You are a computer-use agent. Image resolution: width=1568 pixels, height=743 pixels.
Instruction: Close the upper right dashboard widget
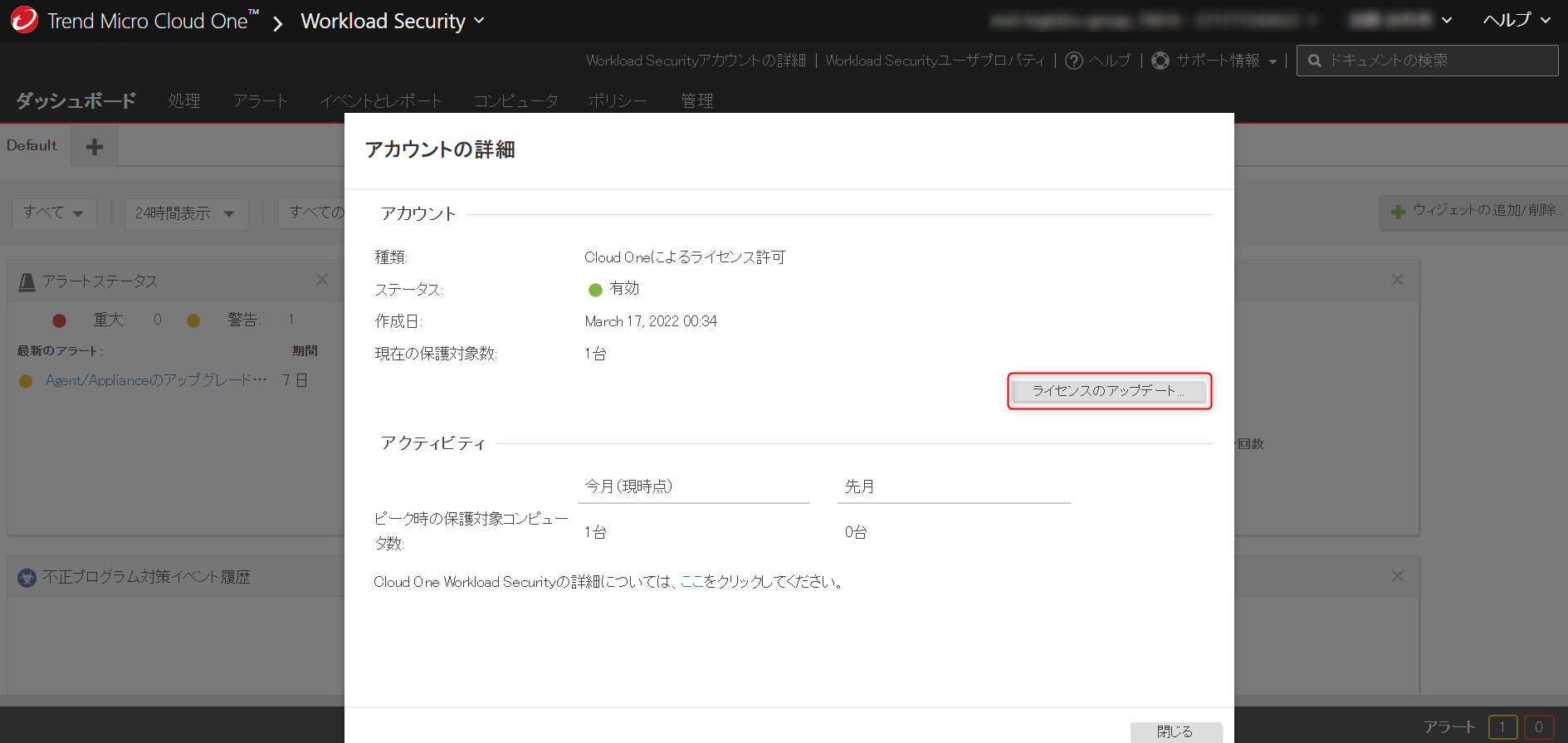(1398, 280)
